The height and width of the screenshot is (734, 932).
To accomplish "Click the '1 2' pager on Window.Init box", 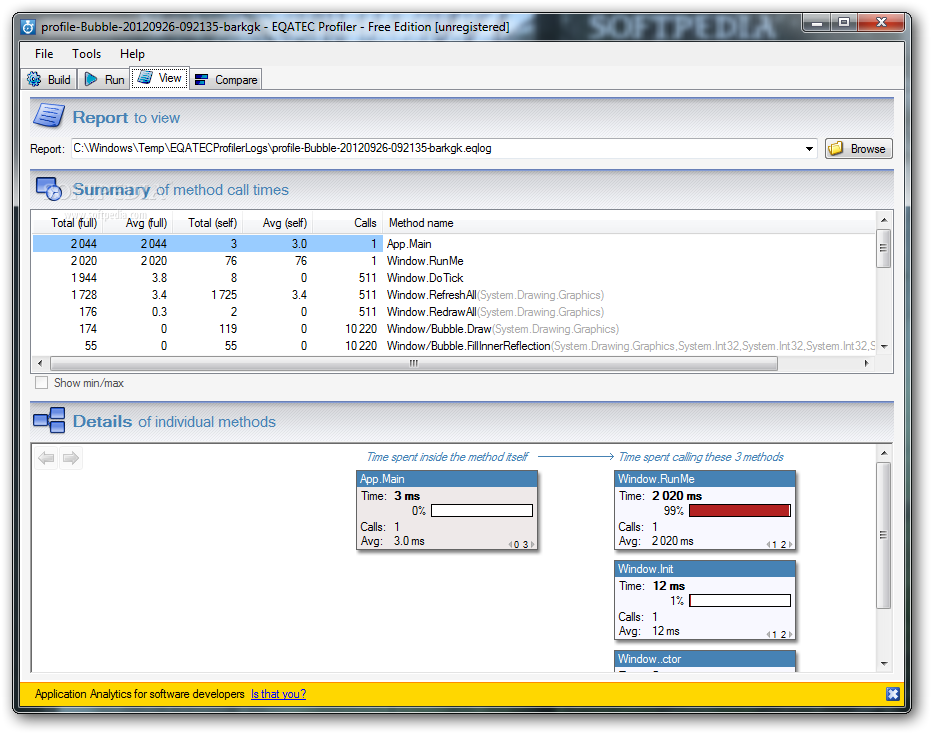I will (779, 634).
